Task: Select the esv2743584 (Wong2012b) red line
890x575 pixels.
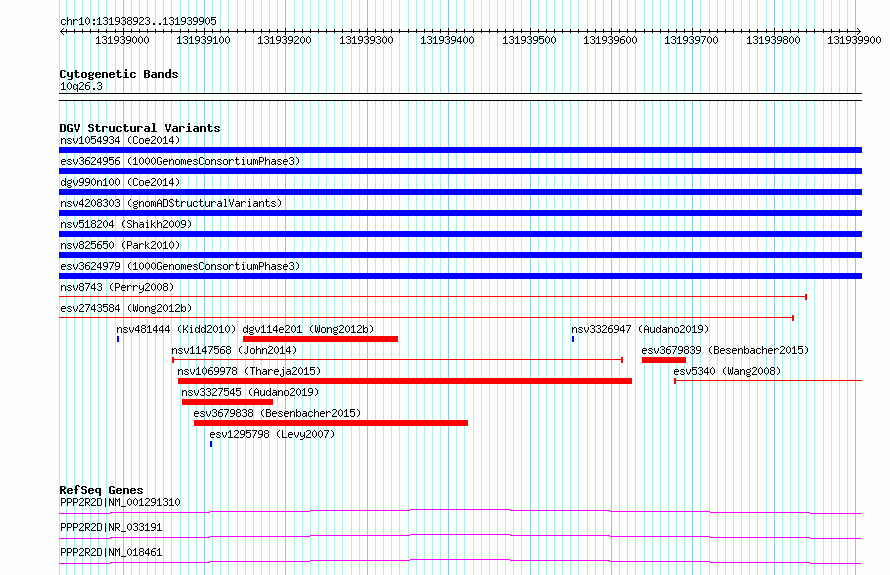Action: click(x=426, y=318)
